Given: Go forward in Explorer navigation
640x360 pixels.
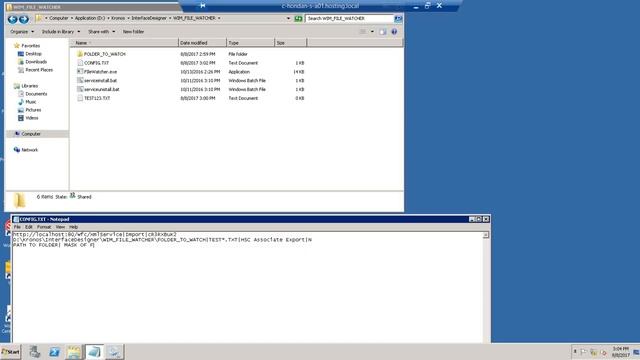Looking at the screenshot, I should [x=24, y=19].
